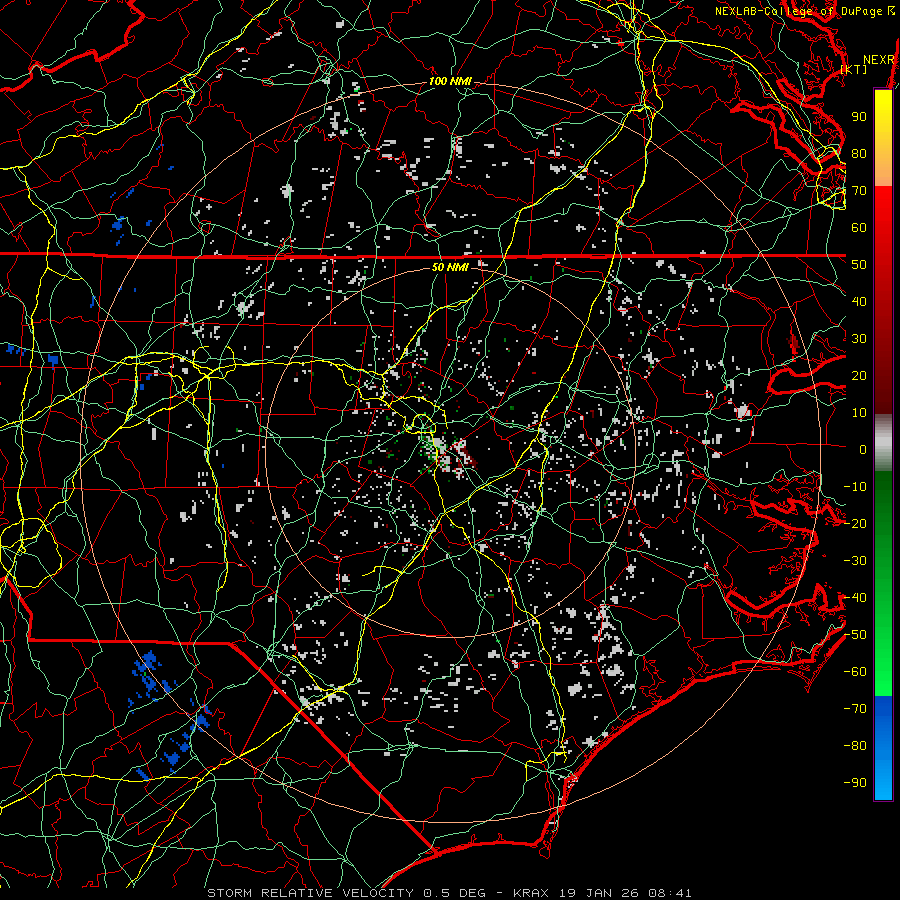900x900 pixels.
Task: Select the 10 value on the velocity scale
Action: click(859, 413)
